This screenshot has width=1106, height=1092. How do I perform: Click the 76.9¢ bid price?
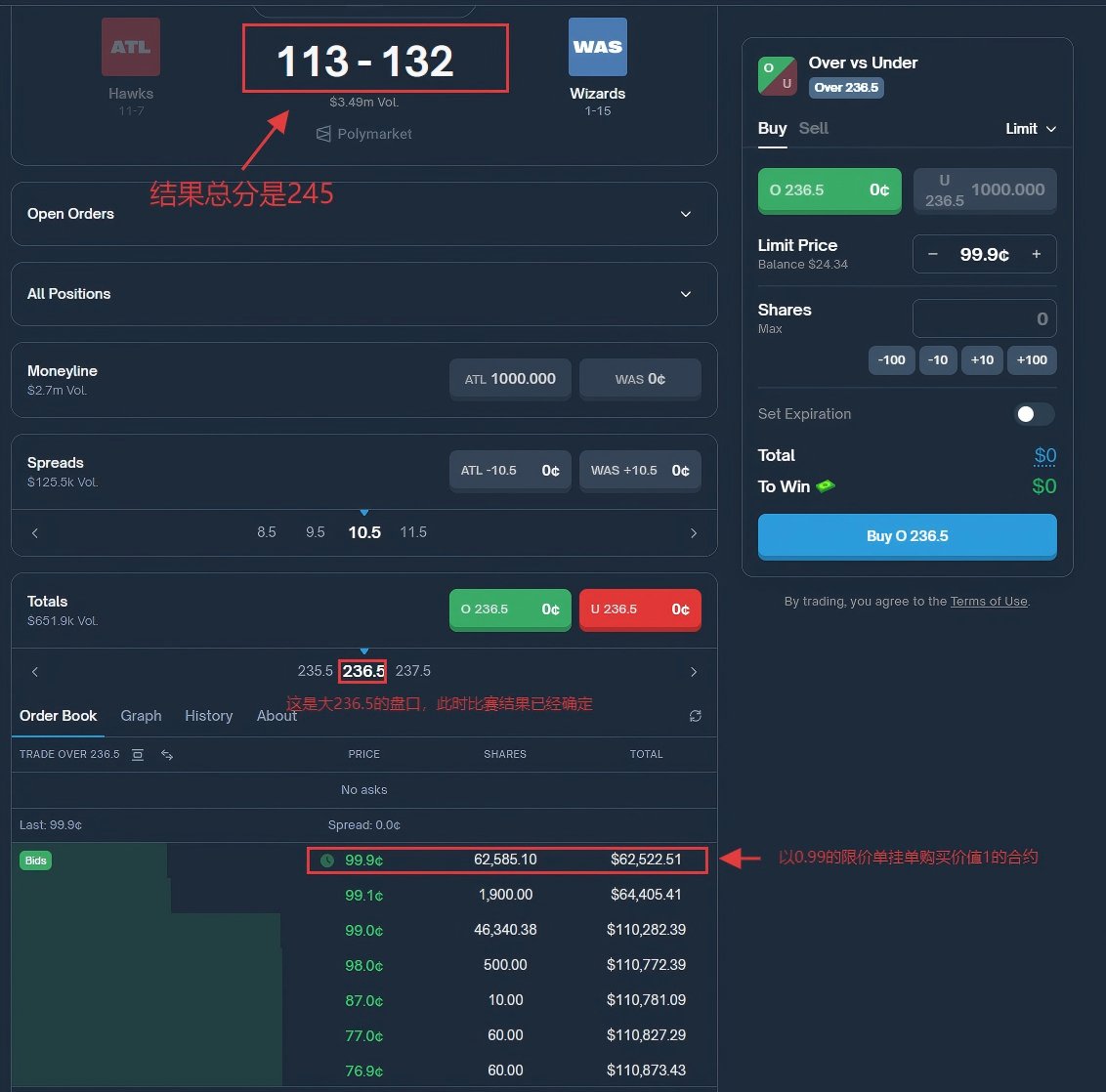(x=364, y=1071)
